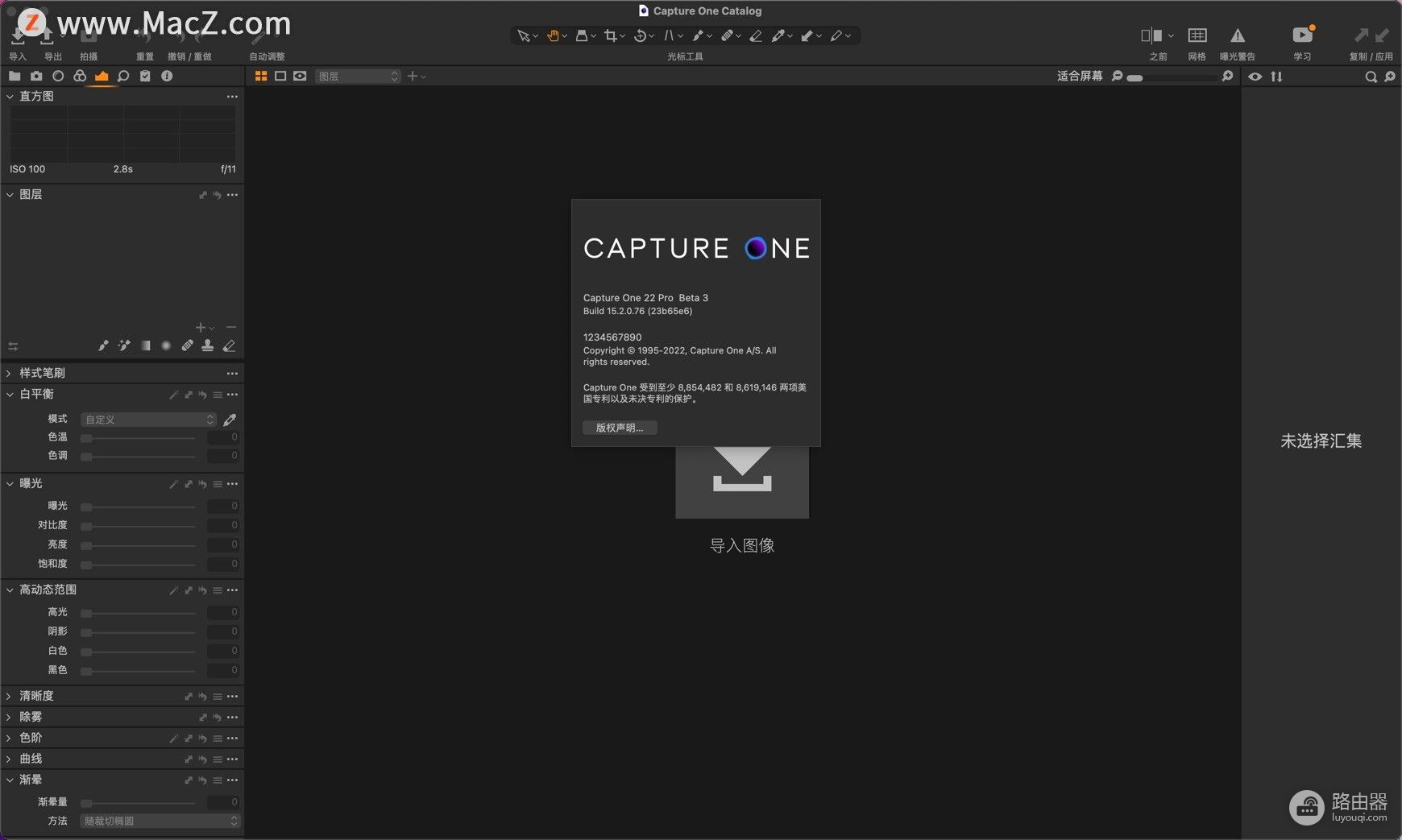Viewport: 1402px width, 840px height.
Task: Expand the 除雾 panel
Action: point(10,717)
